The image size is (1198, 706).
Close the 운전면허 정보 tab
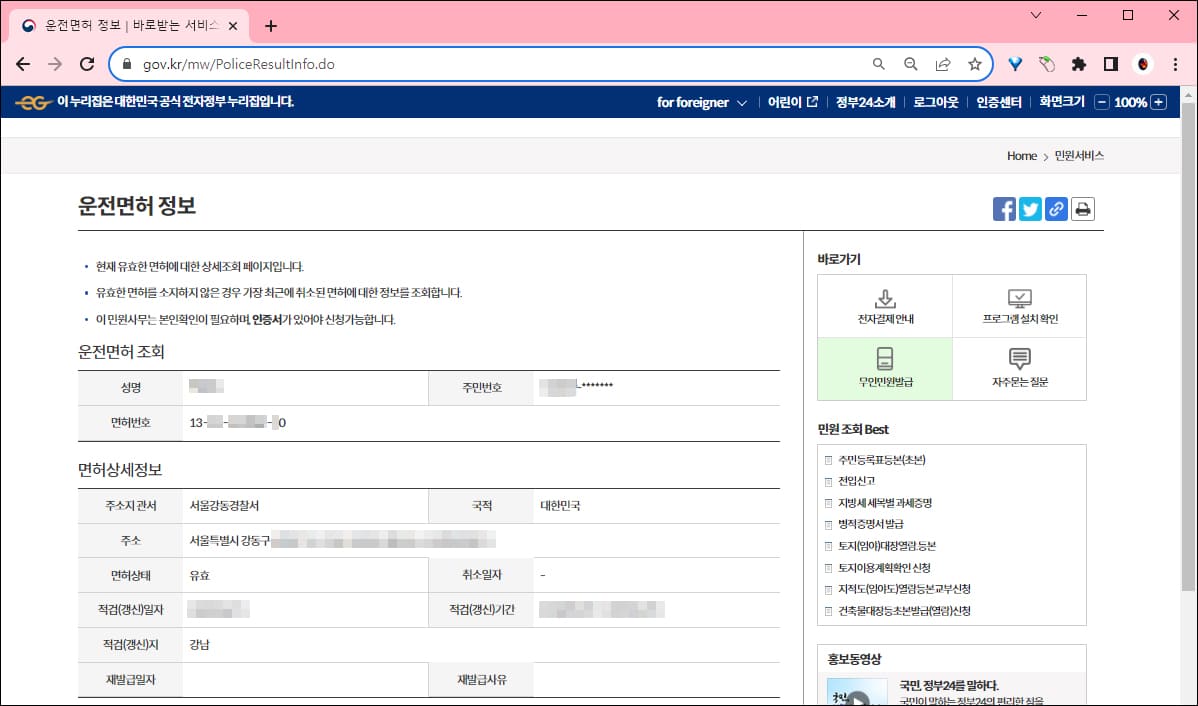(x=233, y=26)
